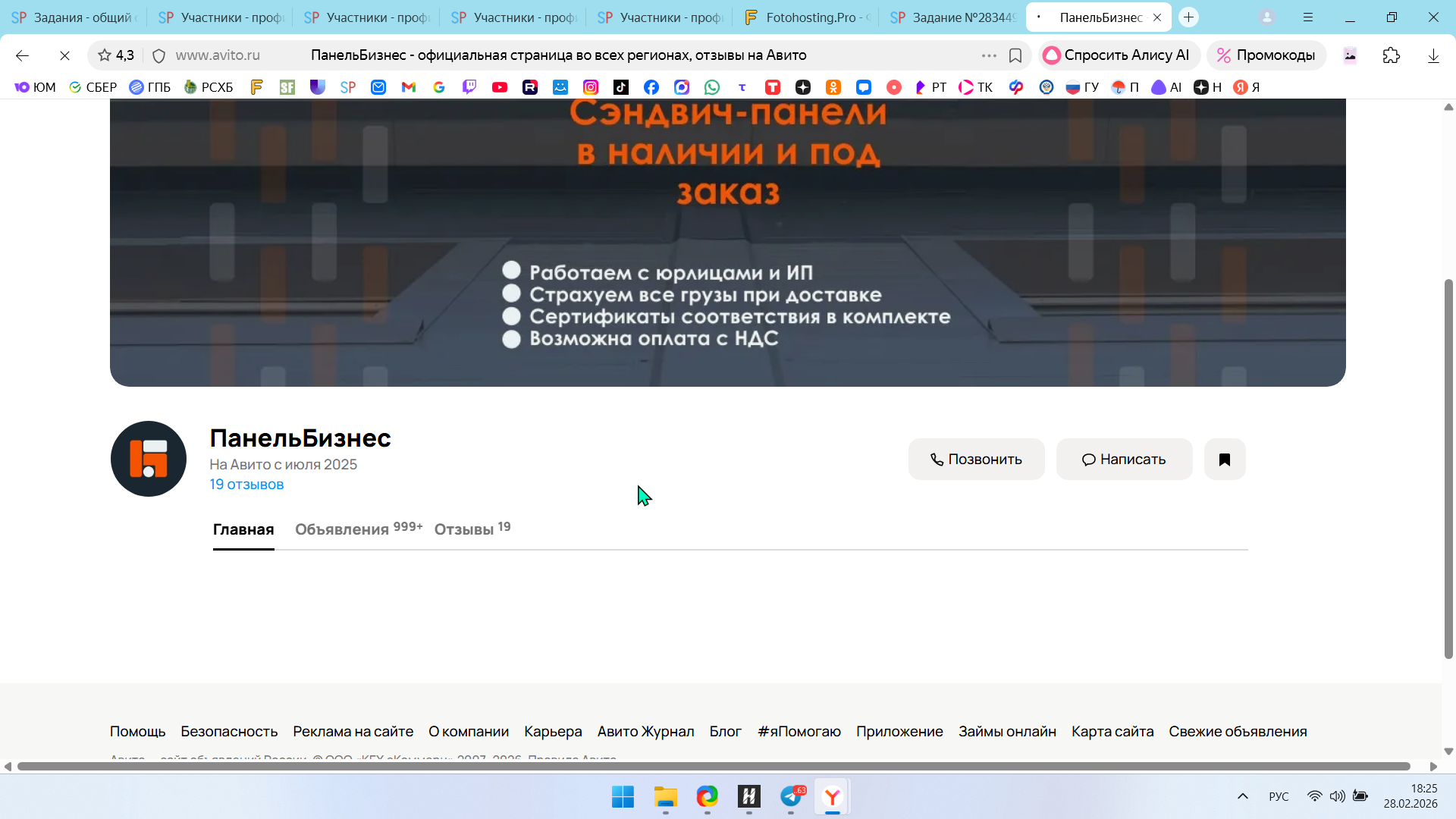Open the browser extensions puzzle icon
The image size is (1456, 819).
(x=1392, y=55)
